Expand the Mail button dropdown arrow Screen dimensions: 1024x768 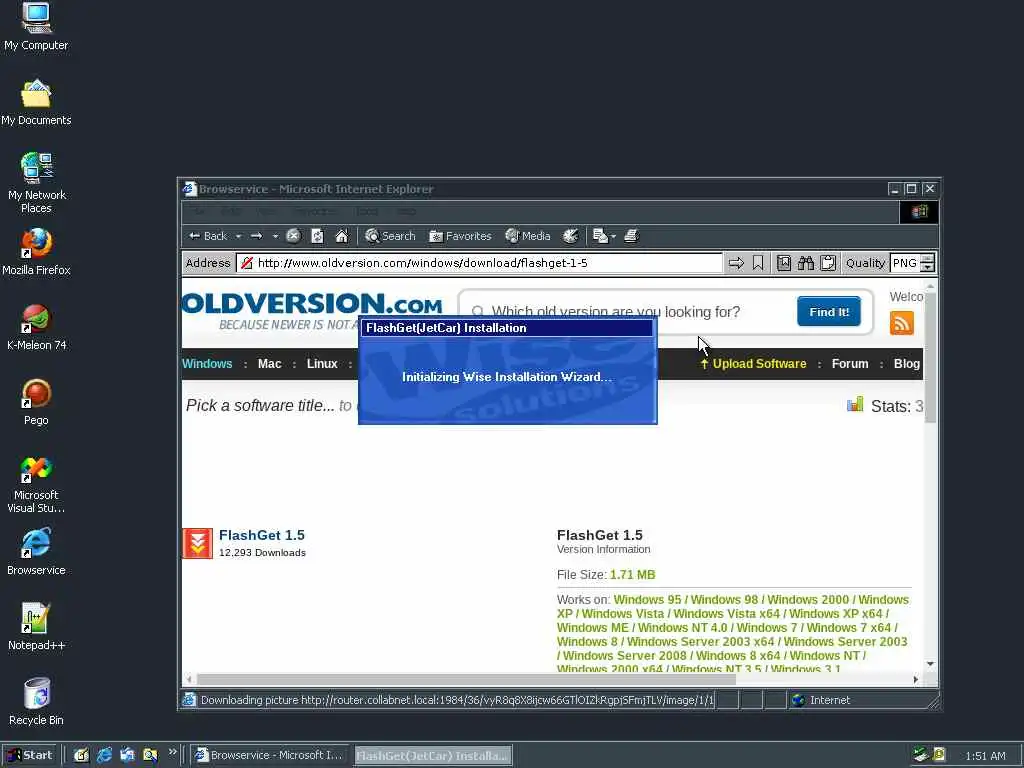coord(613,236)
